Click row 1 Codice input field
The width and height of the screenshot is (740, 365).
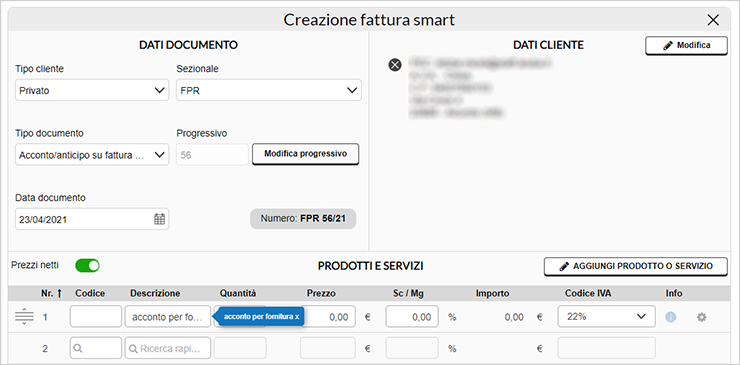pyautogui.click(x=96, y=316)
